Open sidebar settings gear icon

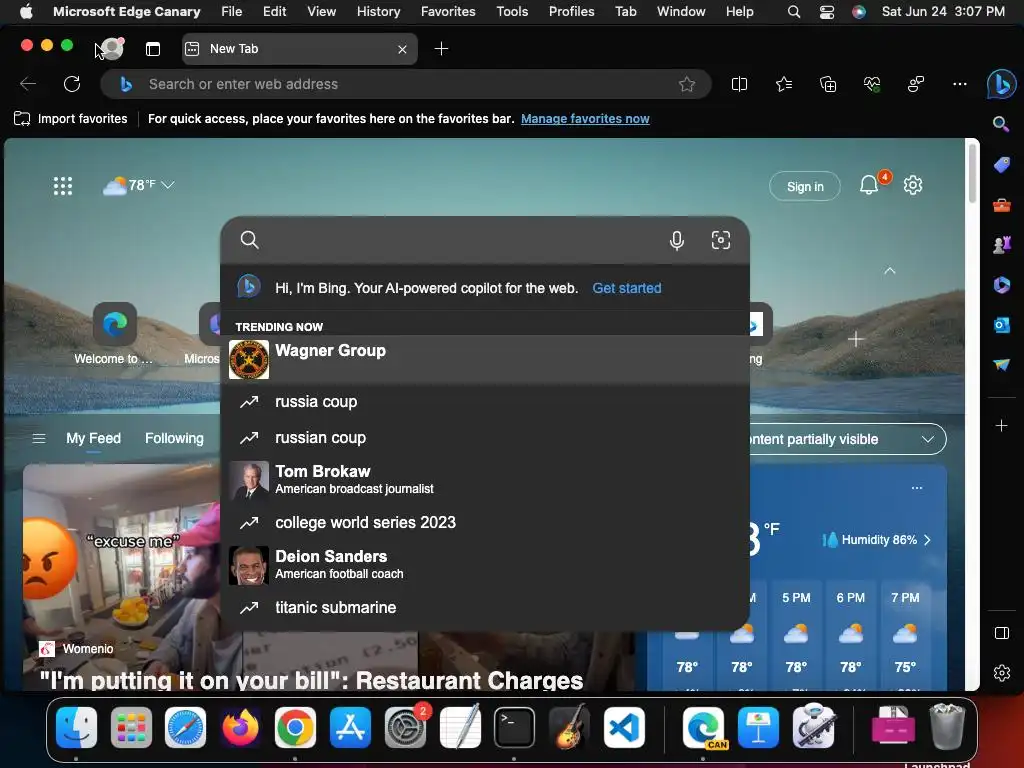tap(1002, 673)
